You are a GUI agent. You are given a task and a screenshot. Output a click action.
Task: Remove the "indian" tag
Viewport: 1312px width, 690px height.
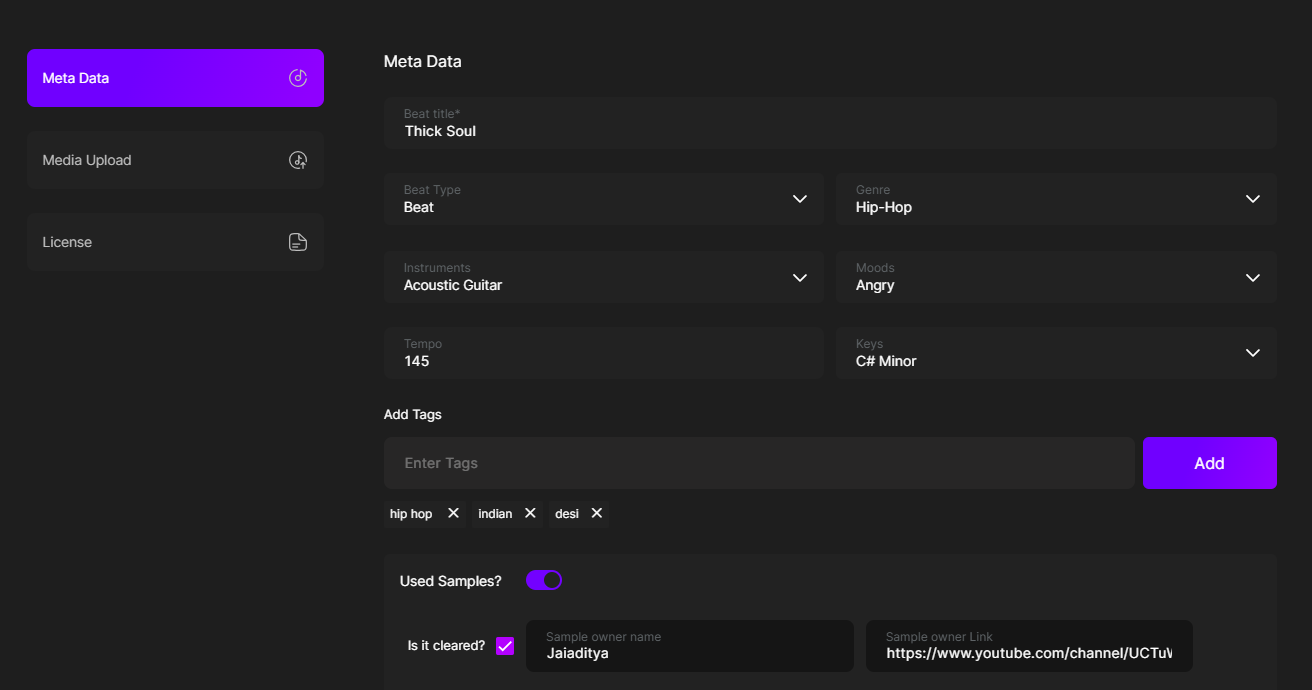[x=530, y=513]
